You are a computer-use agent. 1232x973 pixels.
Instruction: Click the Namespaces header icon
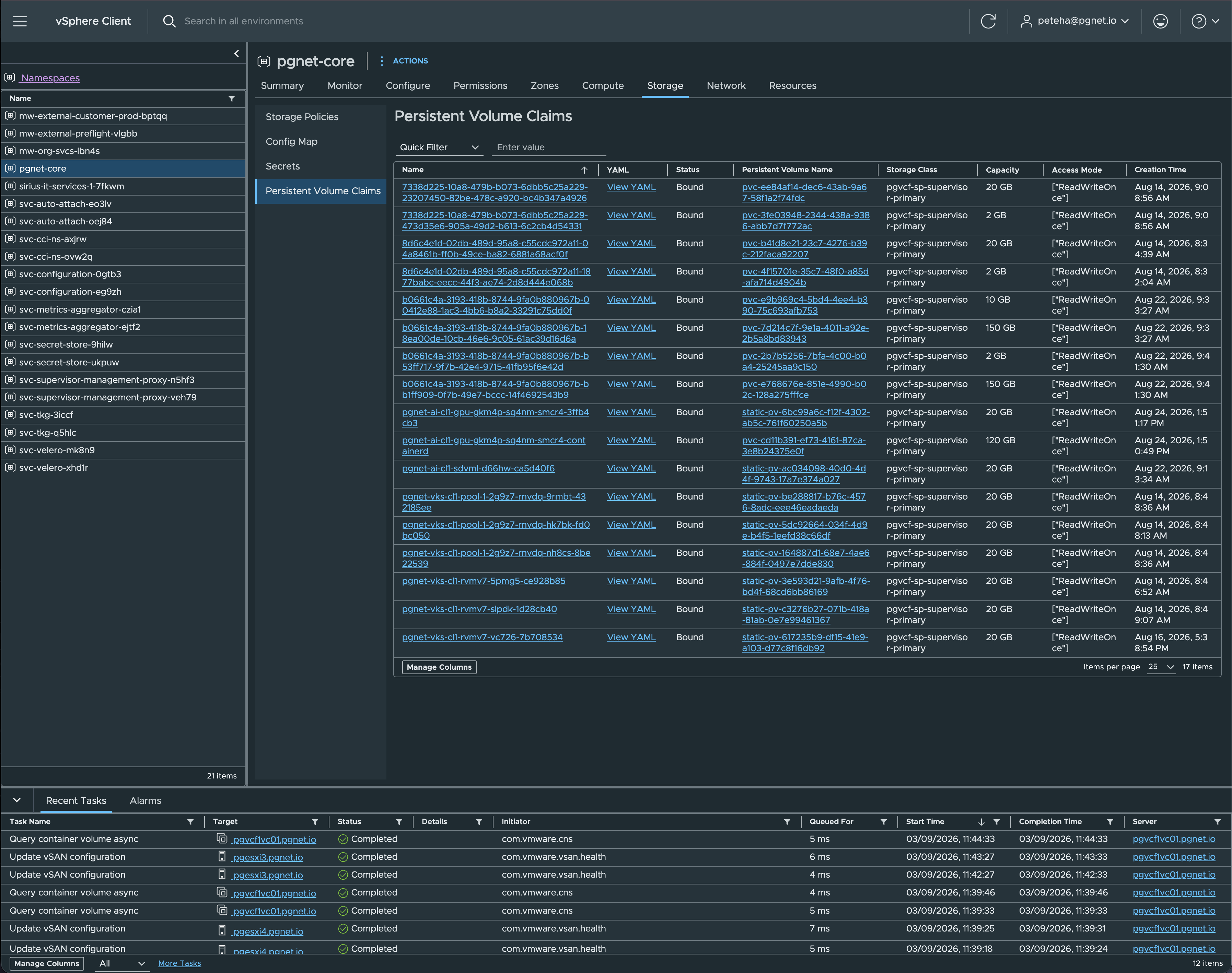tap(10, 78)
